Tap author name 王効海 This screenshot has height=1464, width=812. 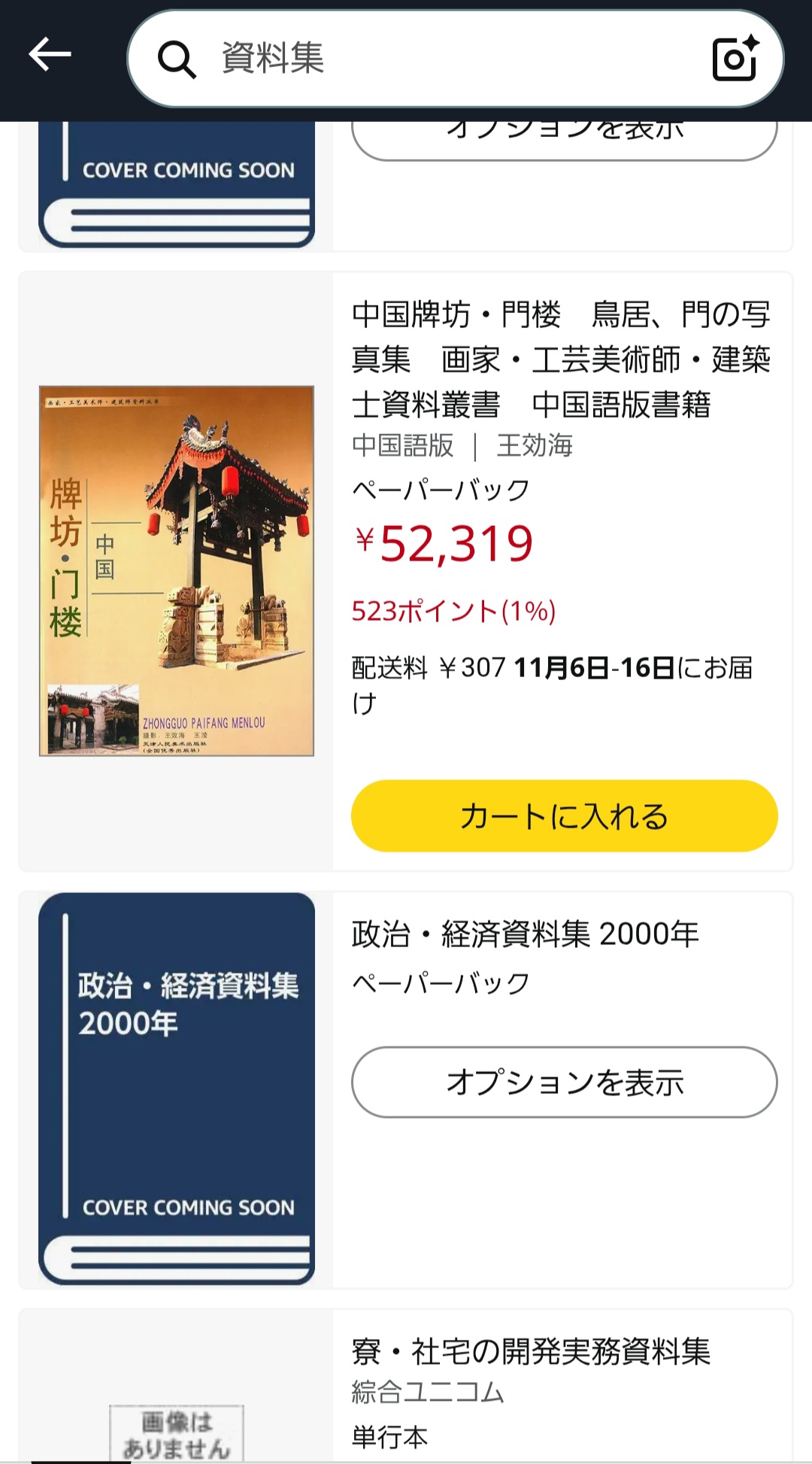point(535,446)
